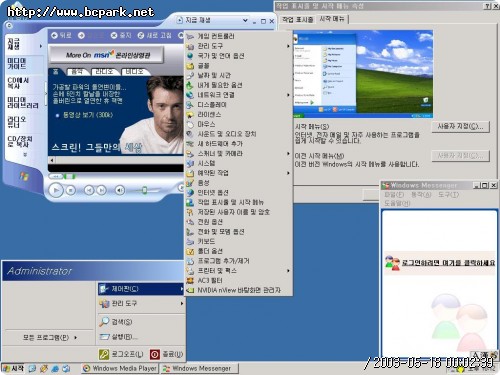Open 디스플레이 in the Control Panel menu

tap(239, 105)
